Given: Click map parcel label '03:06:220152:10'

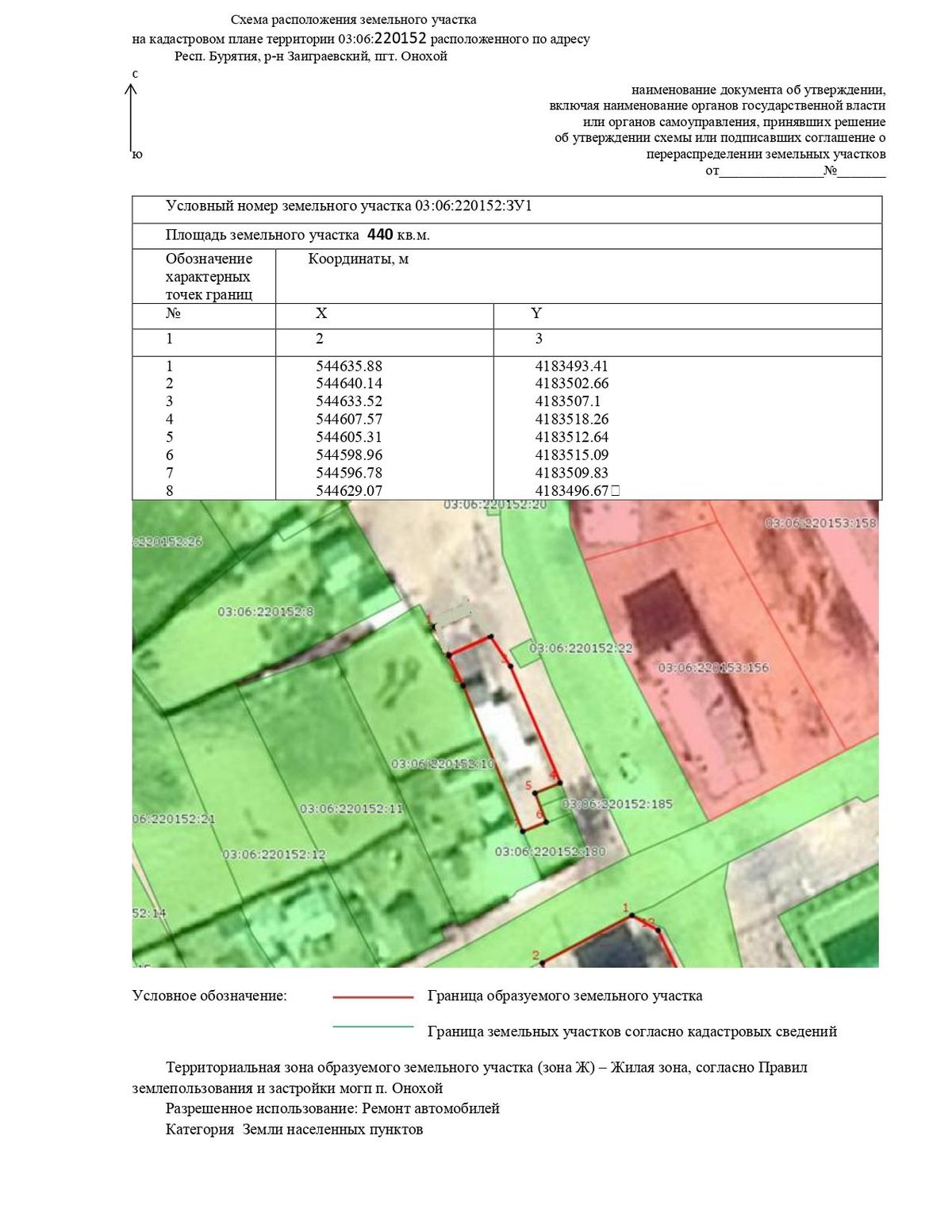Looking at the screenshot, I should (x=443, y=764).
